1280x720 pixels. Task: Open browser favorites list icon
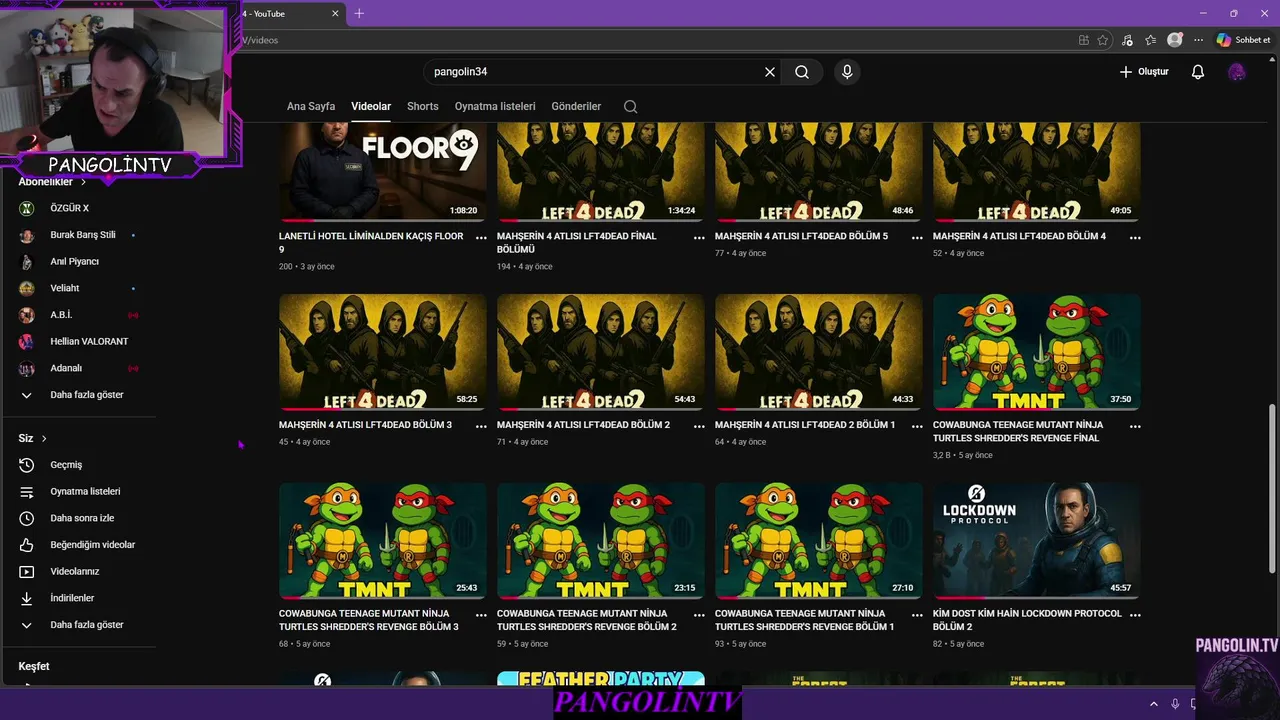(x=1151, y=40)
